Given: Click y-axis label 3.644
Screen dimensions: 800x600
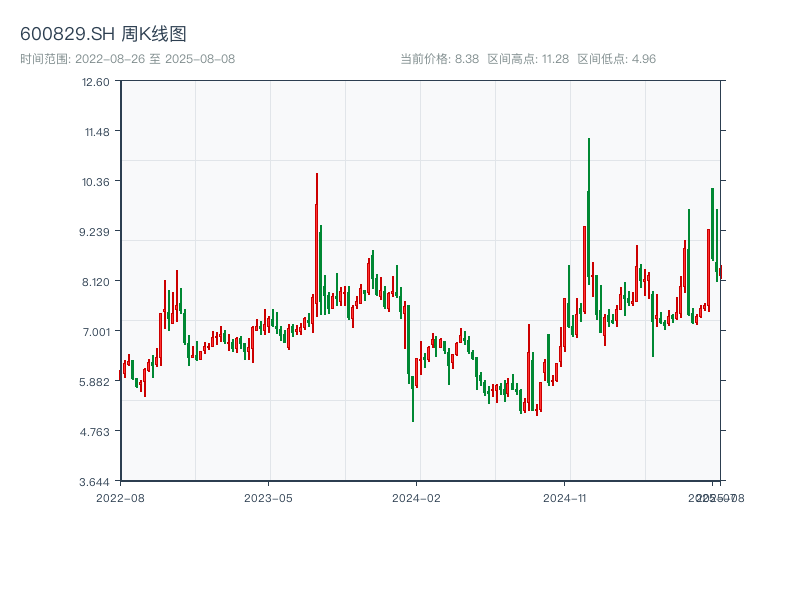Looking at the screenshot, I should [x=94, y=482].
